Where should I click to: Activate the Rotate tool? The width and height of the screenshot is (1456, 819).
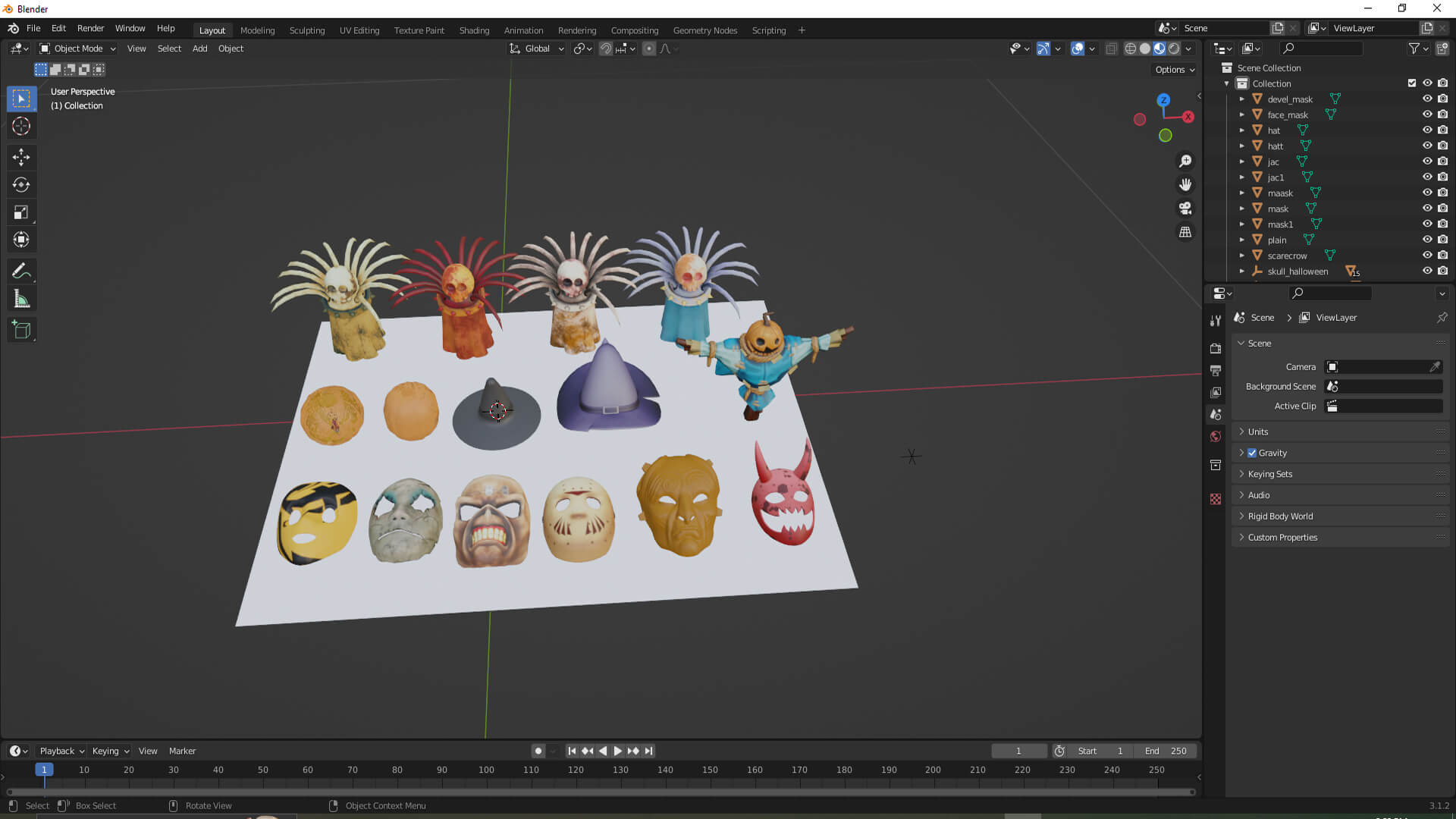tap(21, 184)
